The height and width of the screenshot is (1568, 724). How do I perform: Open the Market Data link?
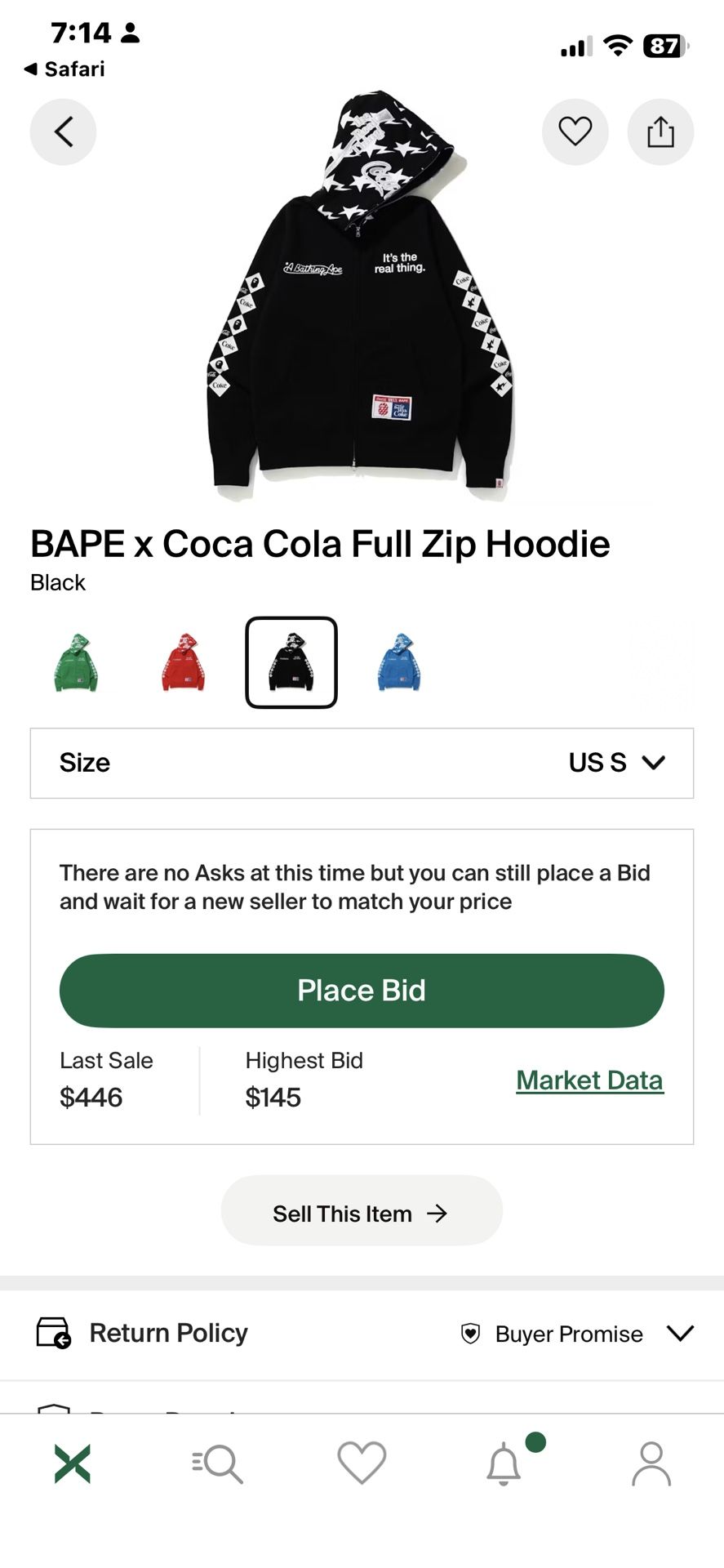point(589,1080)
